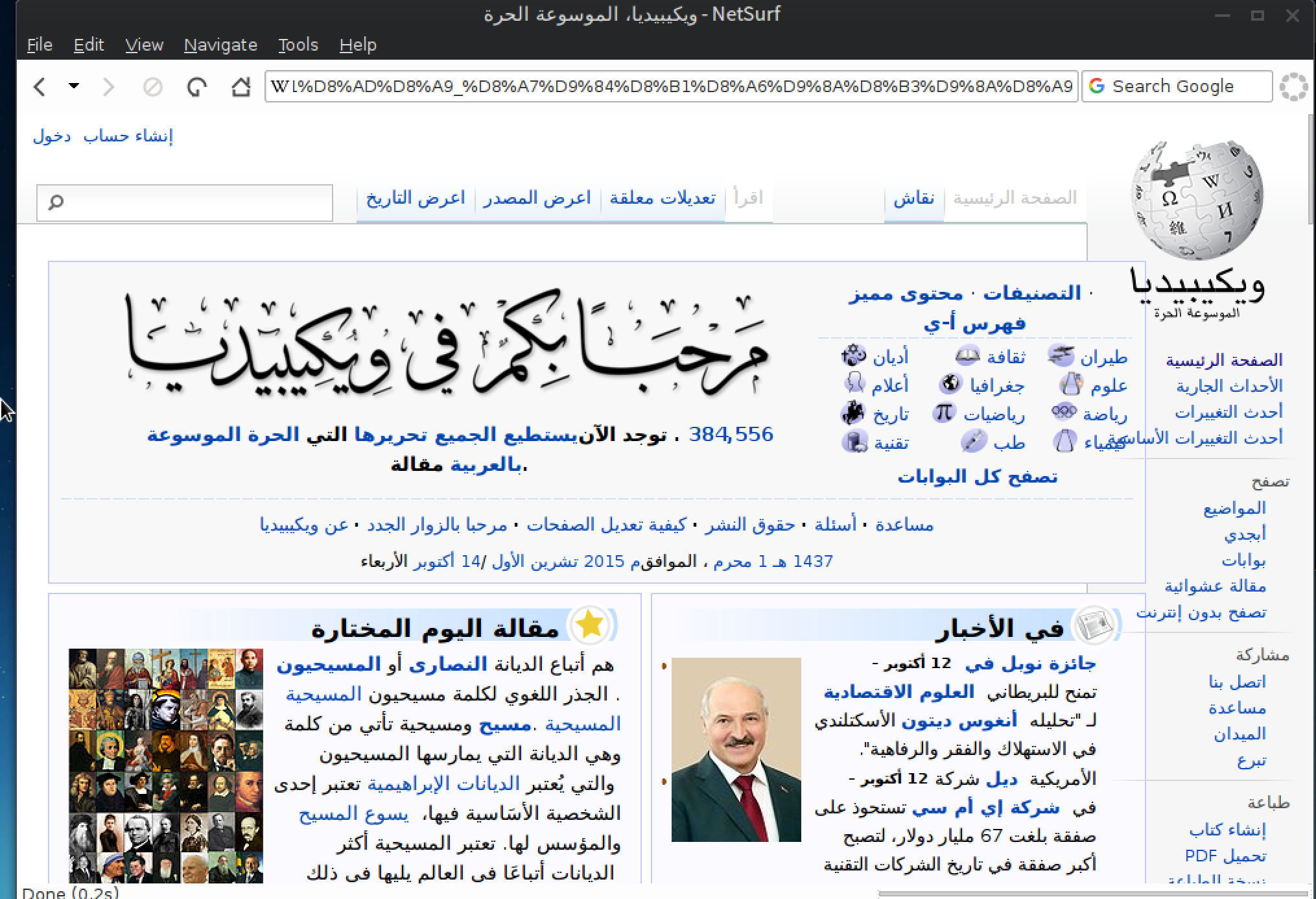The image size is (1316, 899).
Task: Click inside the URL address bar
Action: tap(670, 86)
